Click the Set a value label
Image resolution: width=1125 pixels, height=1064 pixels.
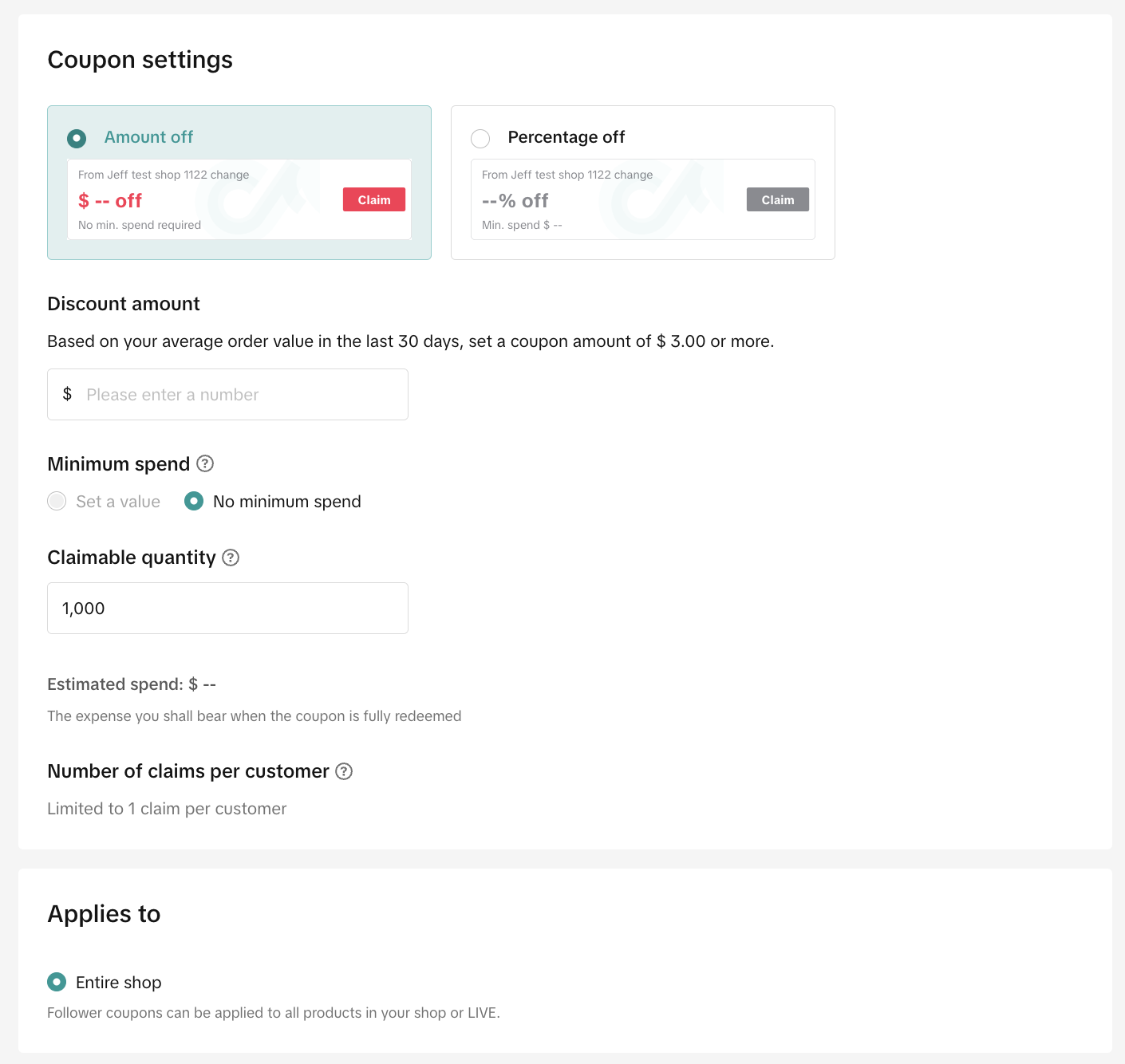coord(118,502)
